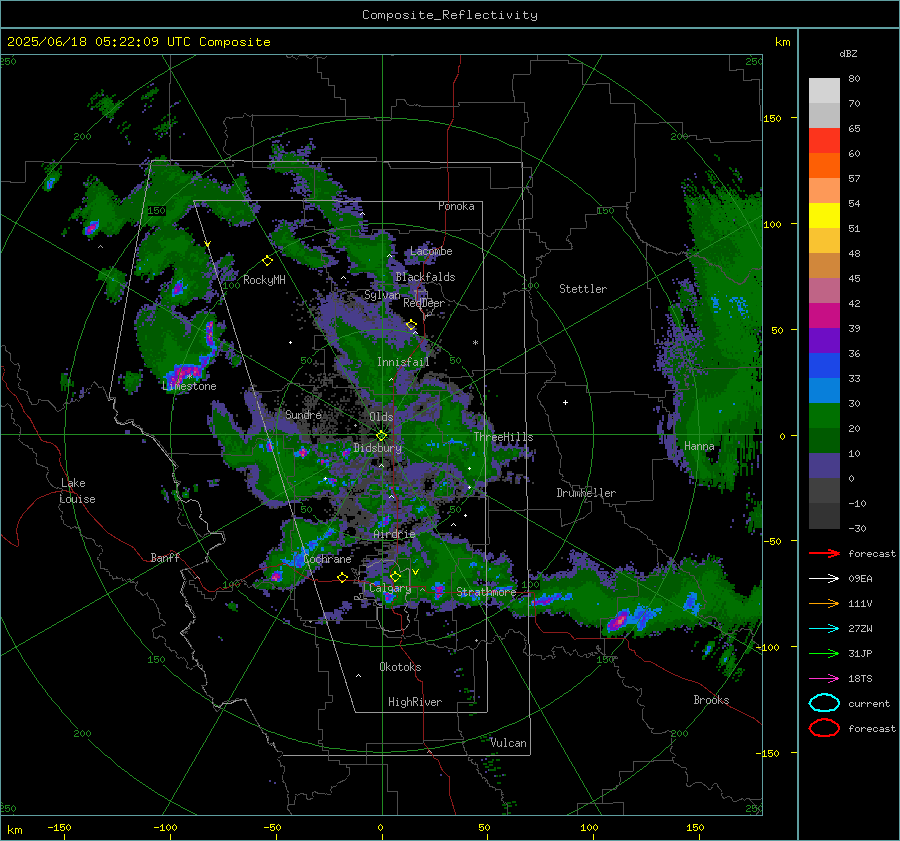Click the Didsbury city label
Viewport: 900px width, 841px height.
(x=378, y=448)
